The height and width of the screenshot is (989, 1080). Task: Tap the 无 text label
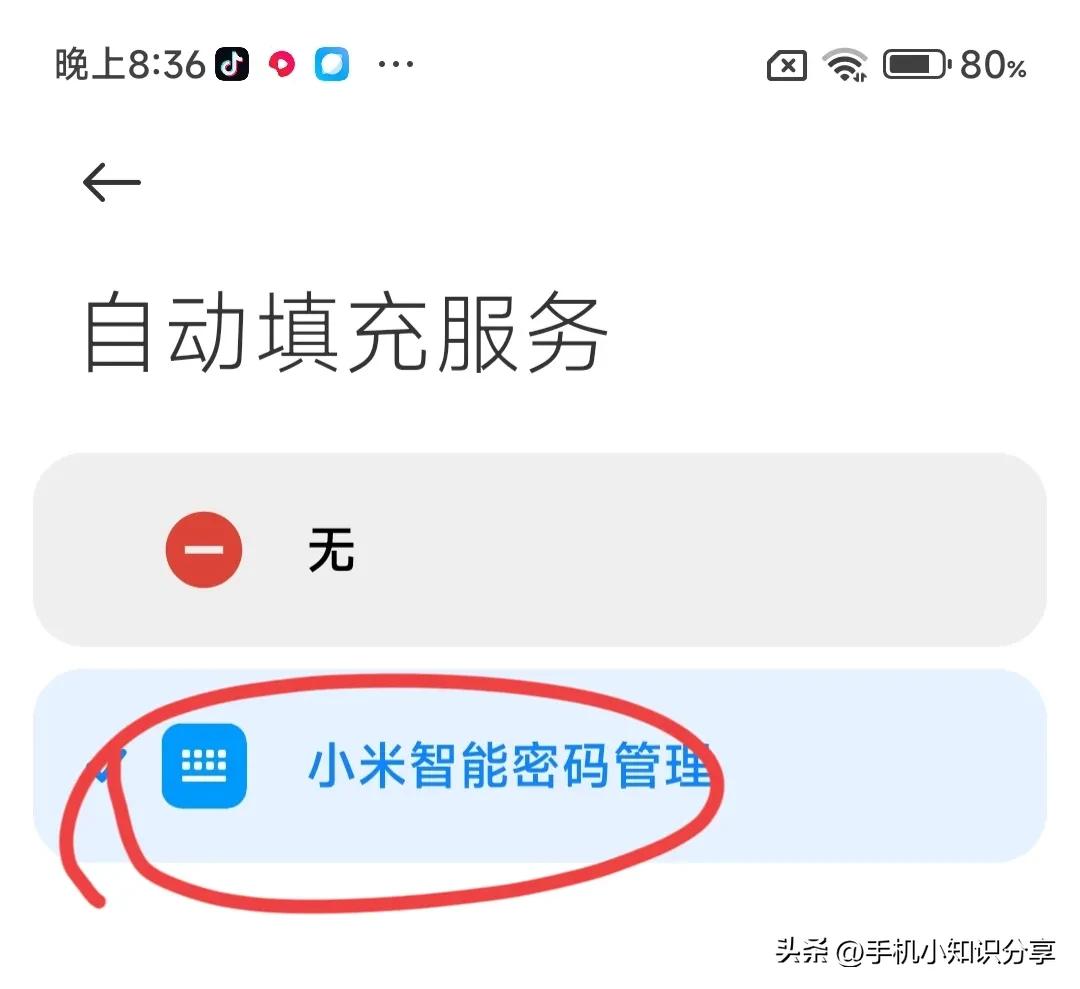coord(331,550)
